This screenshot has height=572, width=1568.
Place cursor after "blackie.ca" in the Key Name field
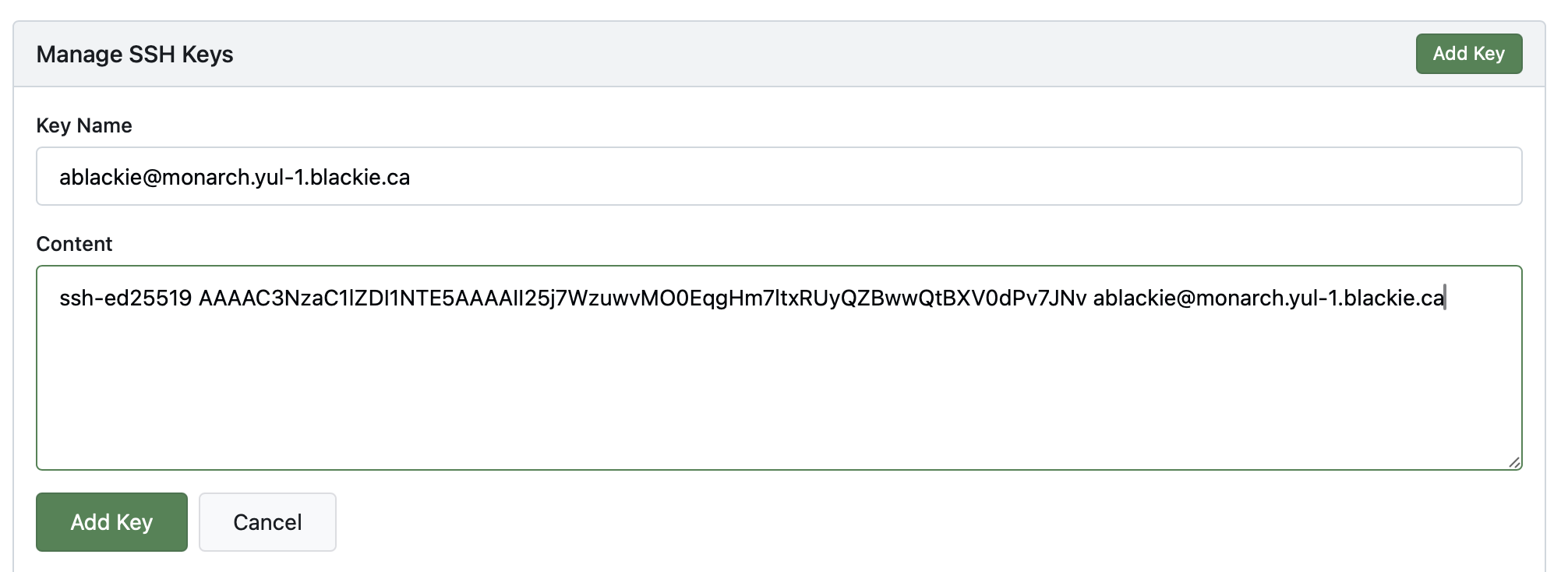pos(411,178)
